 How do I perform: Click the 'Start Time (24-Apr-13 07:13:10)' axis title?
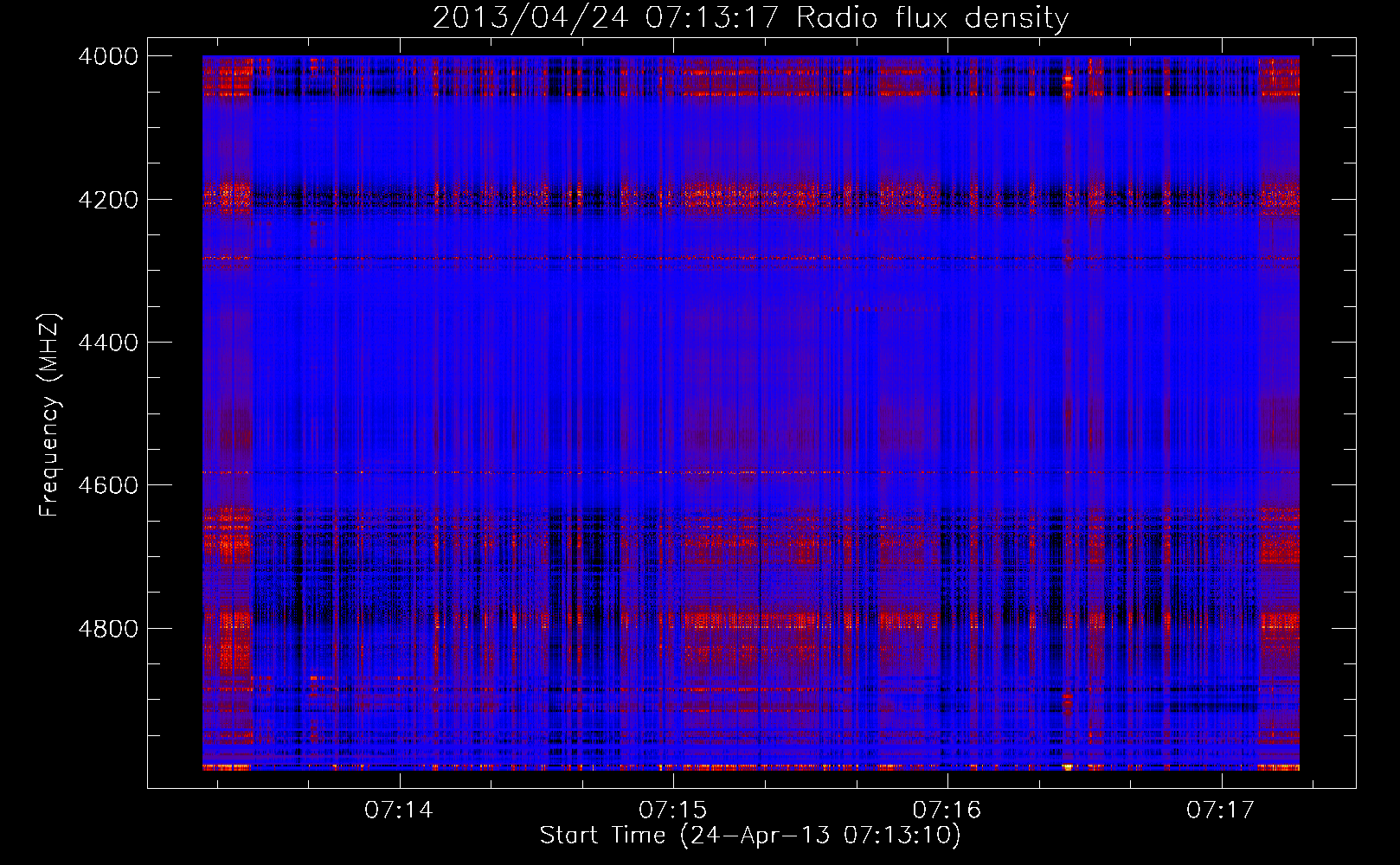tap(750, 836)
